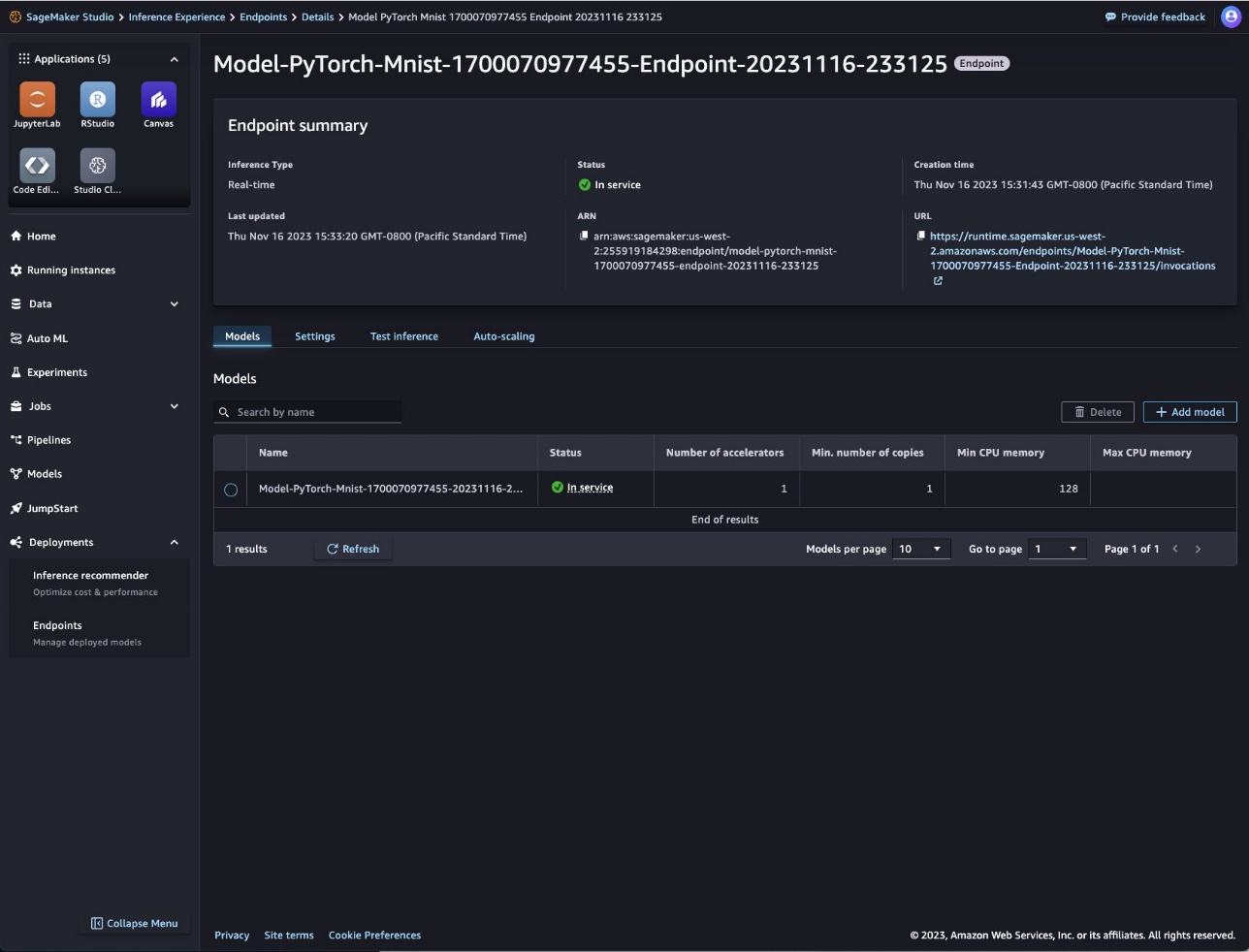The image size is (1249, 952).
Task: Copy the endpoint URL with copy icon
Action: click(x=920, y=236)
